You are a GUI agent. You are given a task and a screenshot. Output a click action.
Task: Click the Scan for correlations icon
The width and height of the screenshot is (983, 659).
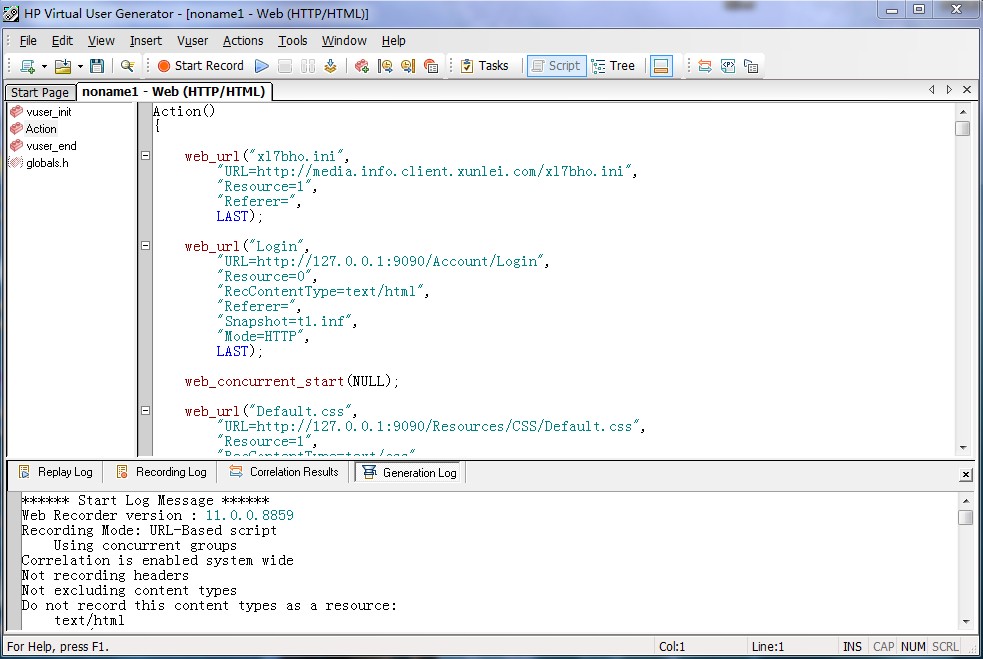click(x=705, y=66)
